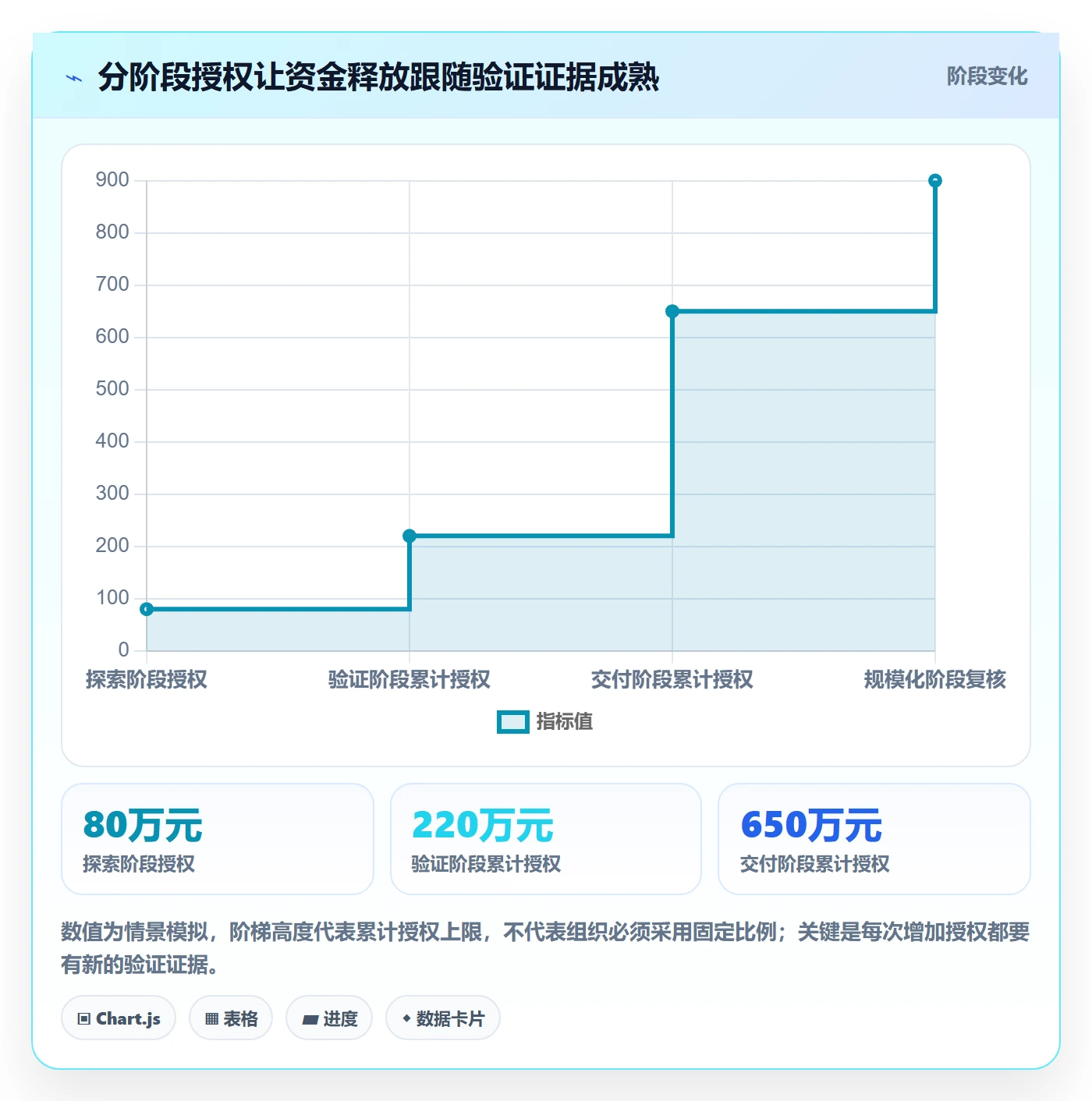Screen dimensions: 1092x1101
Task: Click the y-axis value 900
Action: (112, 180)
